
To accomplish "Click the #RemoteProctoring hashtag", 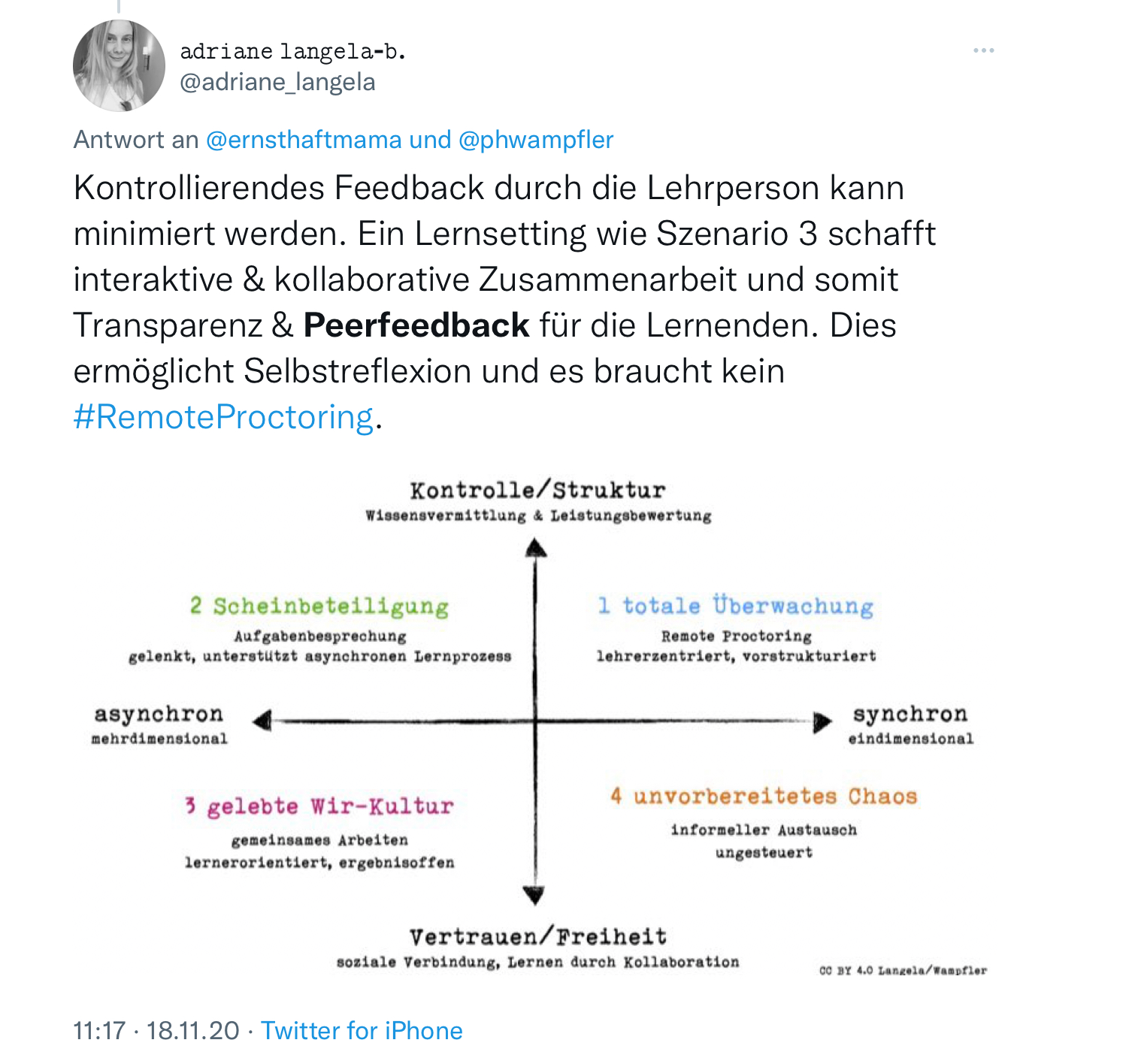I will [x=223, y=417].
